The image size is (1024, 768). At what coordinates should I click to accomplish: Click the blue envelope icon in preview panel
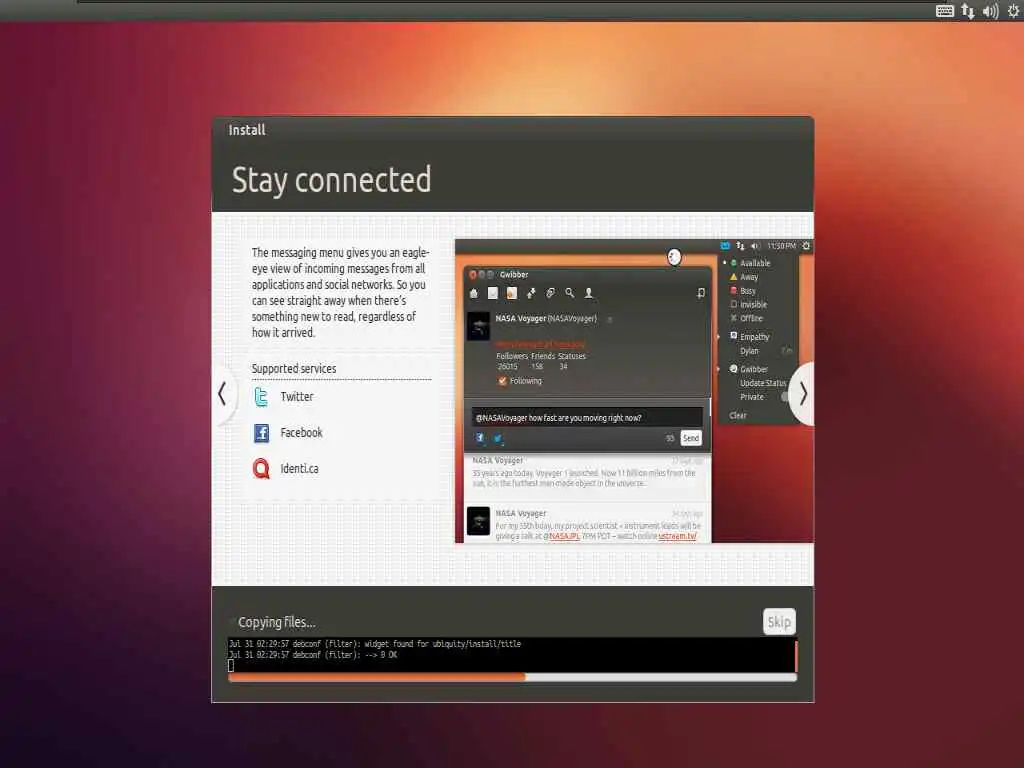725,246
